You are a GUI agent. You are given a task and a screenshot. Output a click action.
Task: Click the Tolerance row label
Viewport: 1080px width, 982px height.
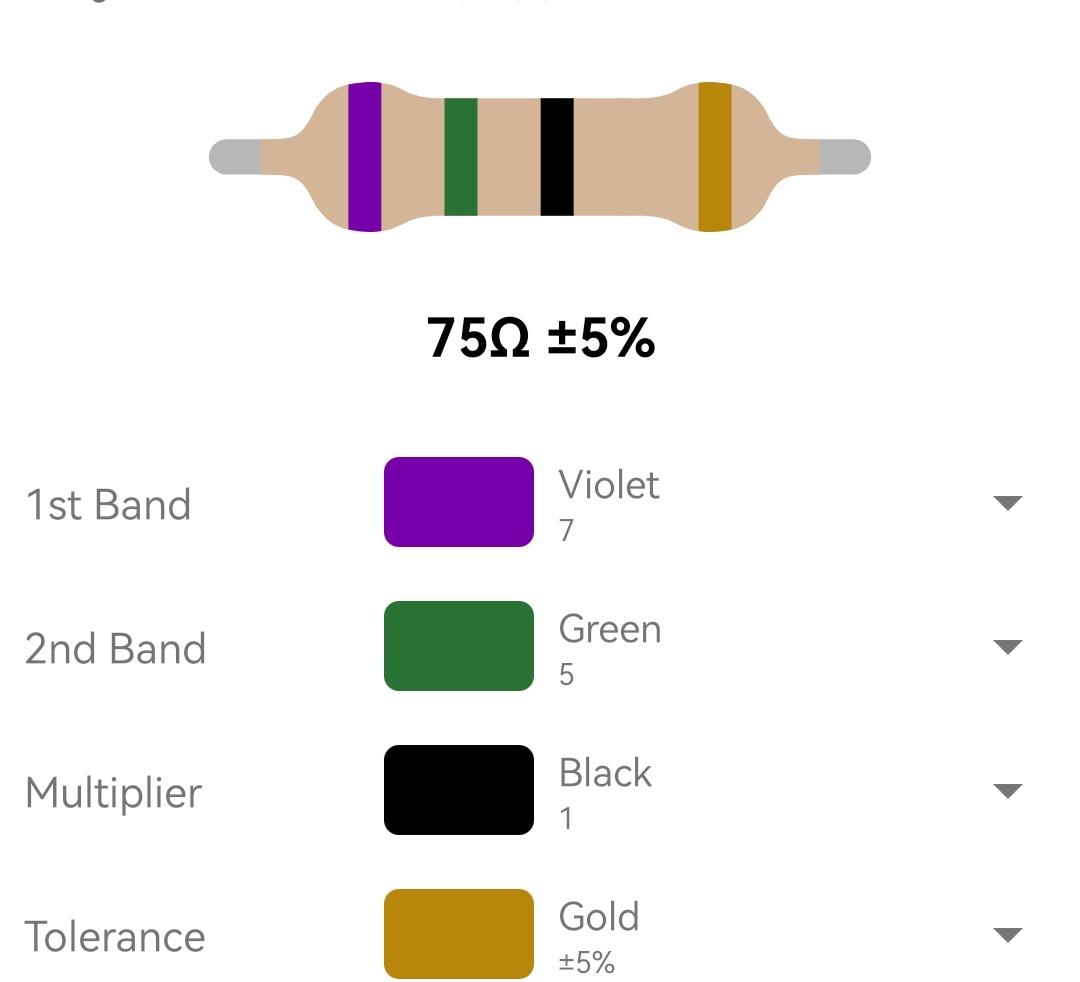click(115, 937)
